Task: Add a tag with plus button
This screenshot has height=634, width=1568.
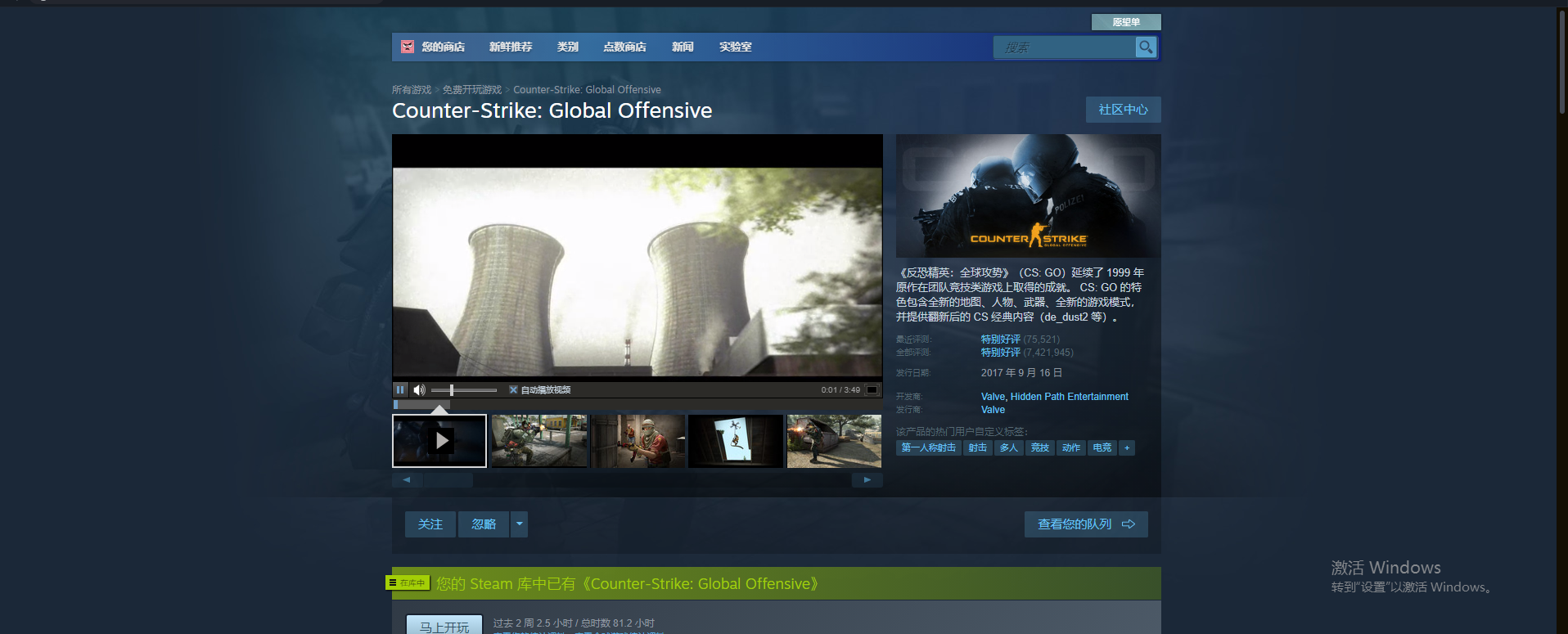Action: tap(1127, 447)
